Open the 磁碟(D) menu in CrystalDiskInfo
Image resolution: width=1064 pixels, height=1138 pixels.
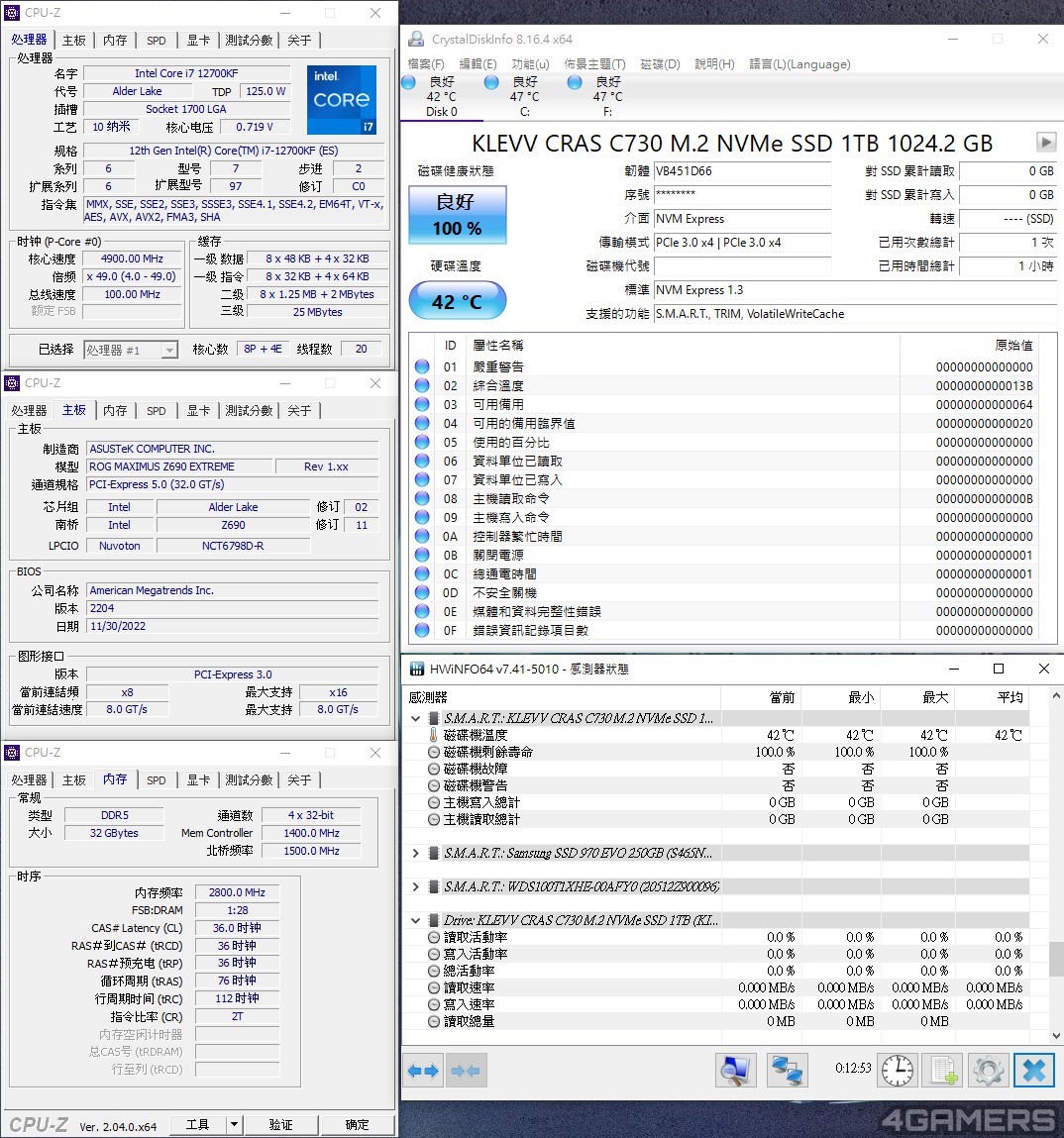coord(661,63)
